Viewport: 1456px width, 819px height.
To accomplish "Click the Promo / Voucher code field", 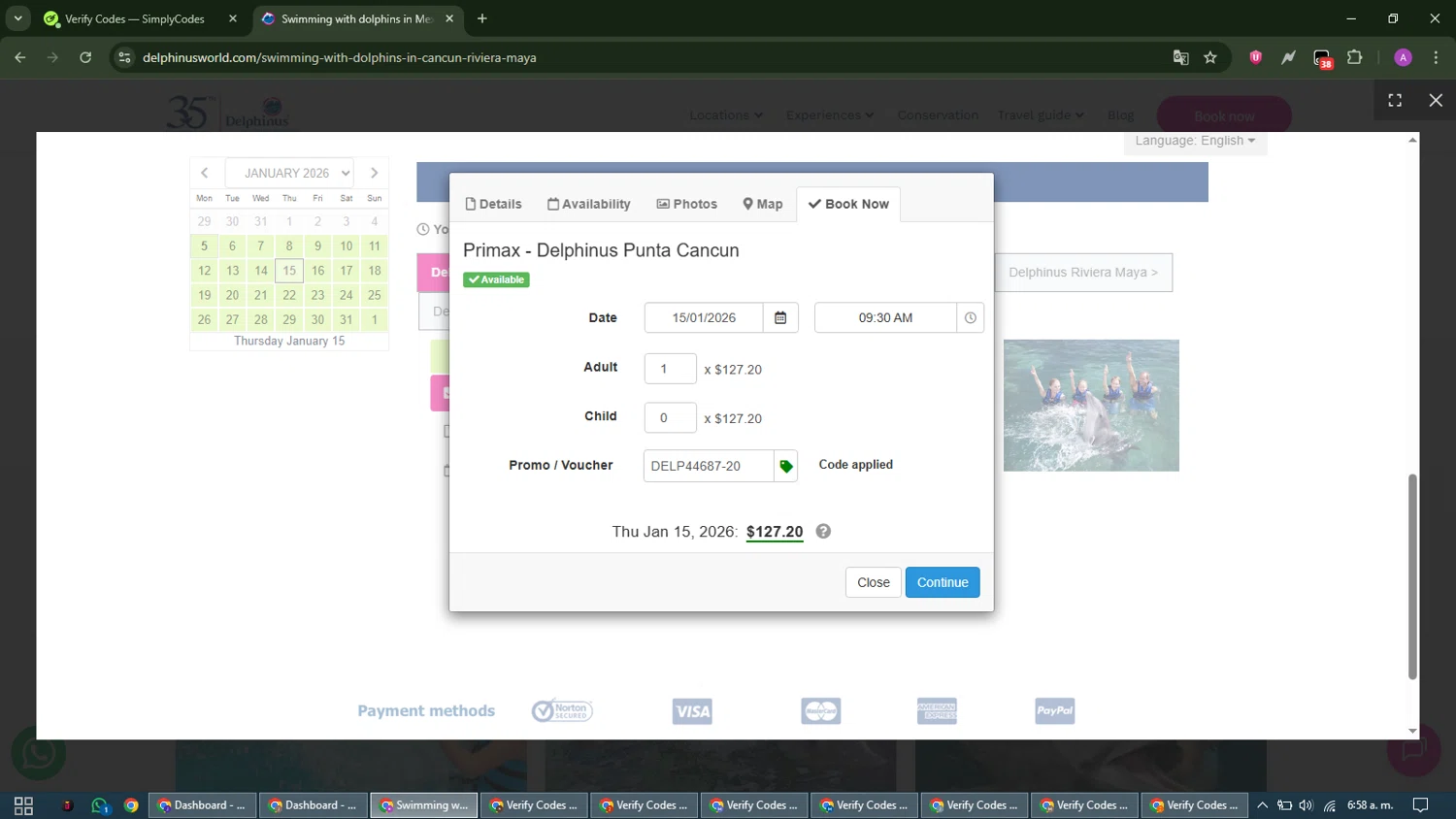I will click(709, 466).
